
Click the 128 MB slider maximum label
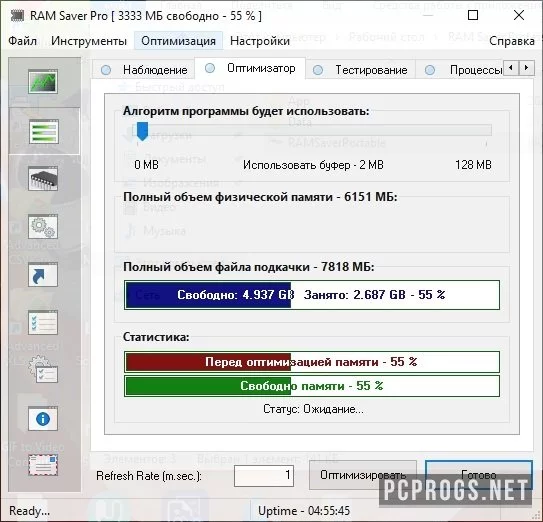(x=473, y=165)
